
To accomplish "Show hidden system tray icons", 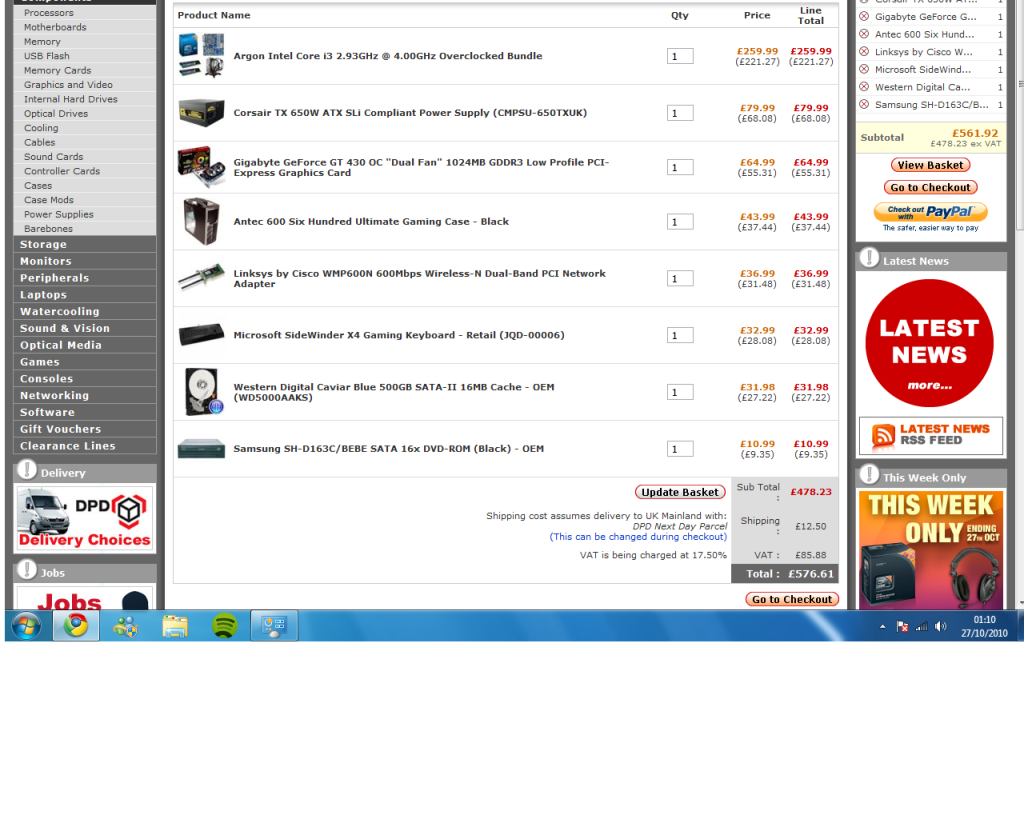I will tap(882, 627).
